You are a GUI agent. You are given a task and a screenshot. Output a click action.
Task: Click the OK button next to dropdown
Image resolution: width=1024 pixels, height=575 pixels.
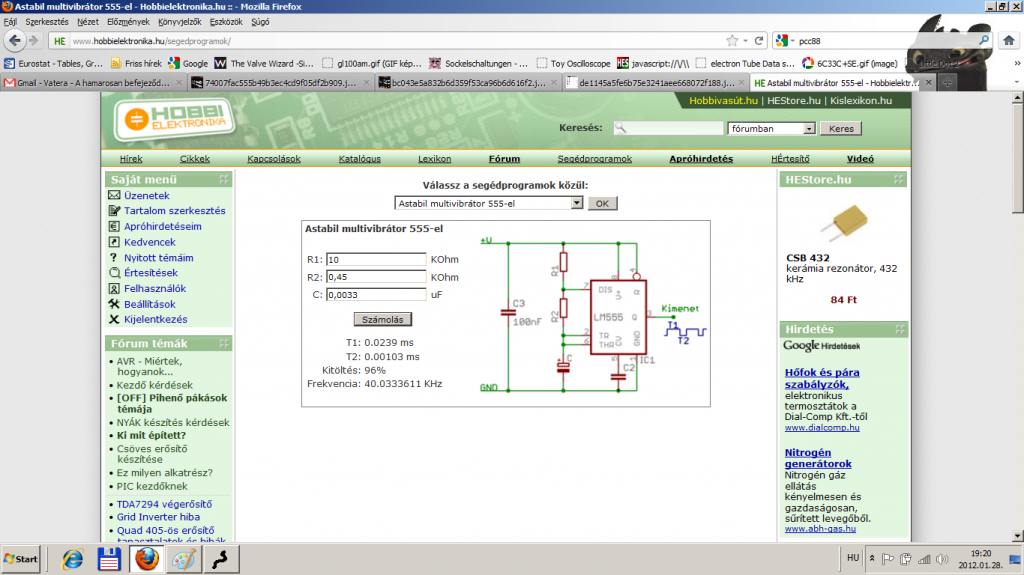tap(602, 203)
